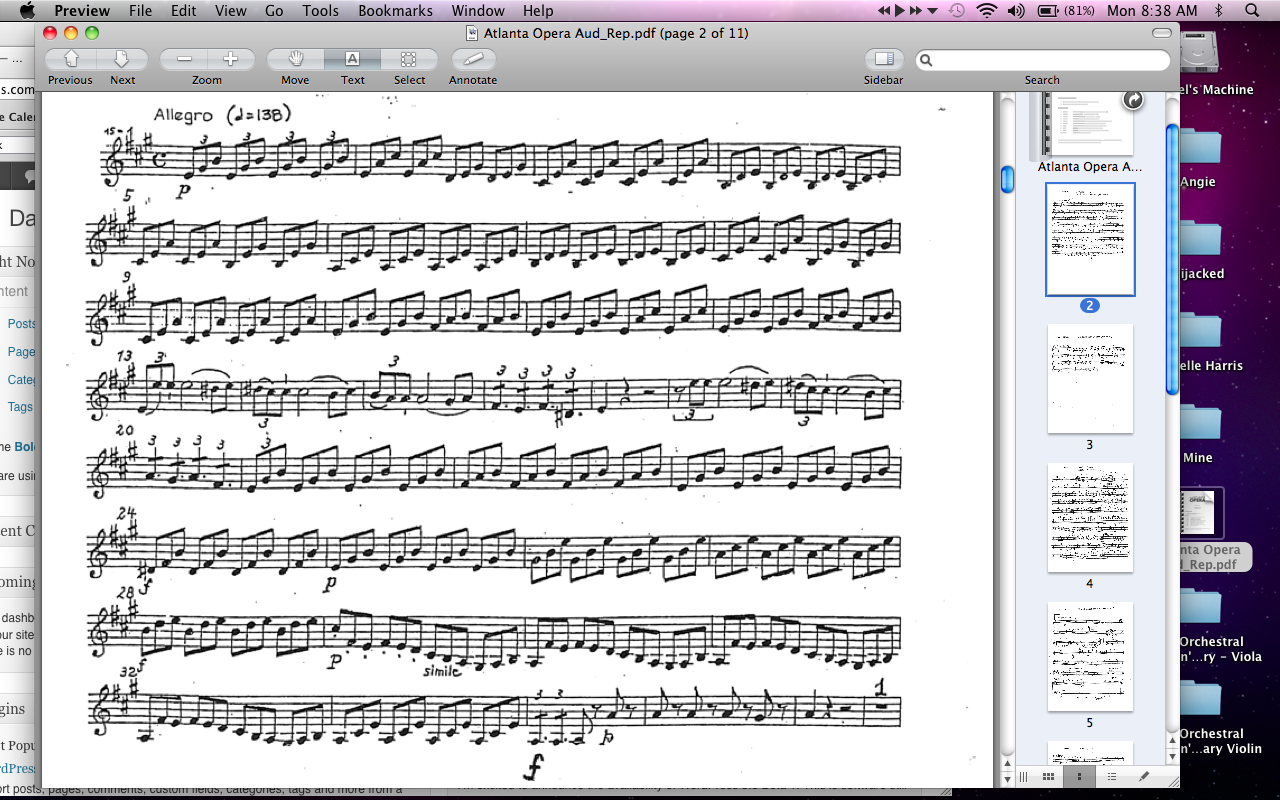Toggle the Sidebar visibility button
The image size is (1280, 800).
coord(883,59)
